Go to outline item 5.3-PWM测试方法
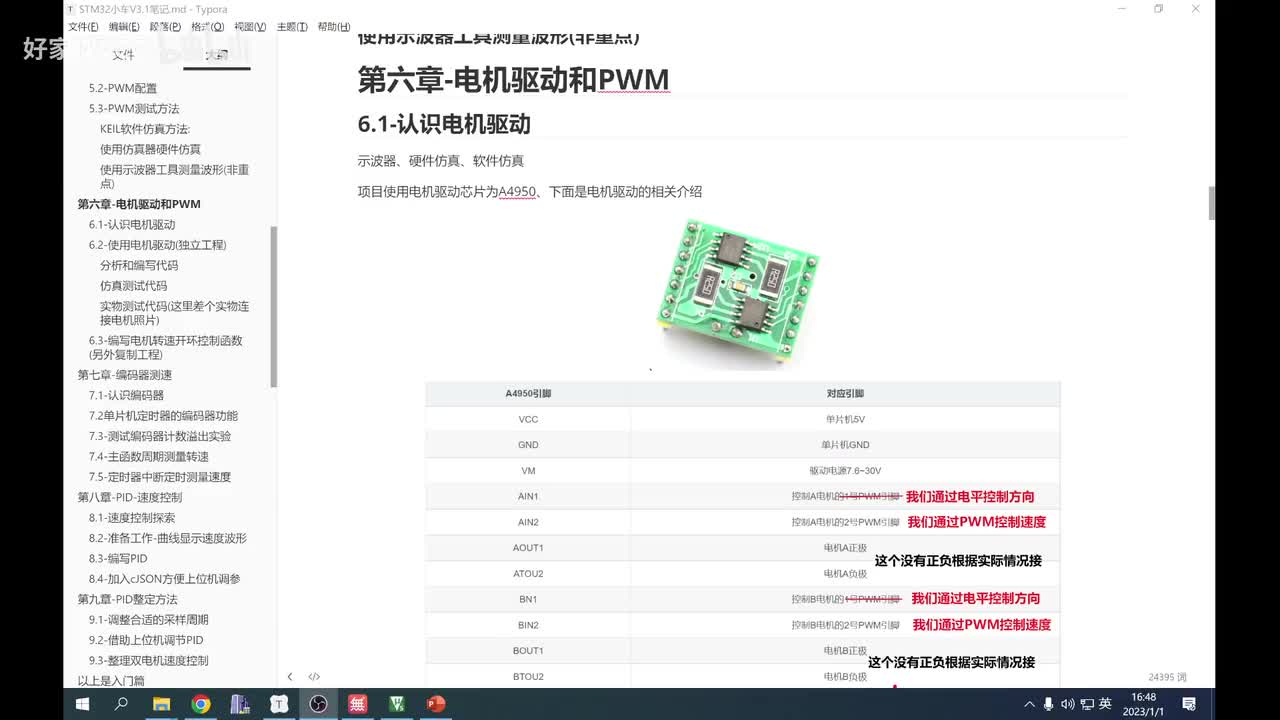This screenshot has width=1280, height=720. click(134, 108)
